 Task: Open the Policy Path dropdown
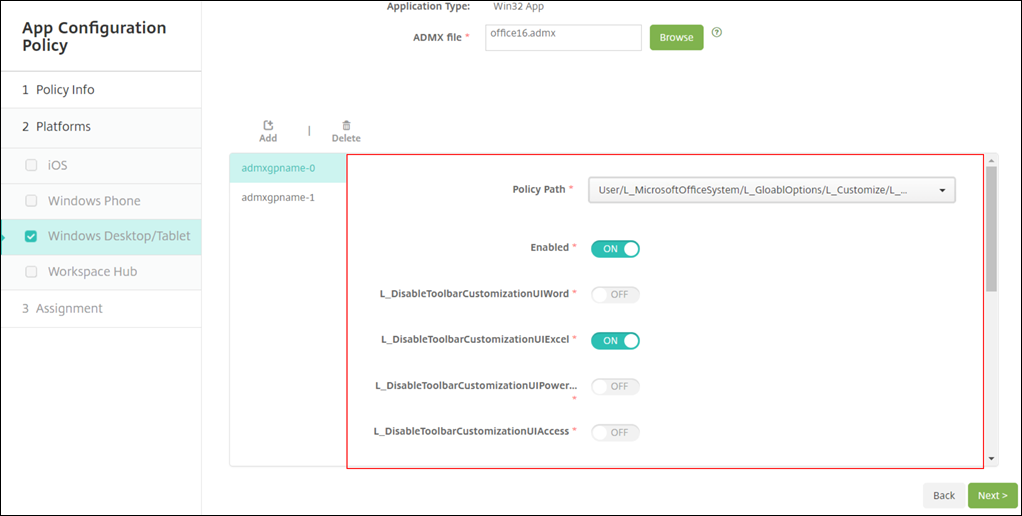click(x=772, y=190)
